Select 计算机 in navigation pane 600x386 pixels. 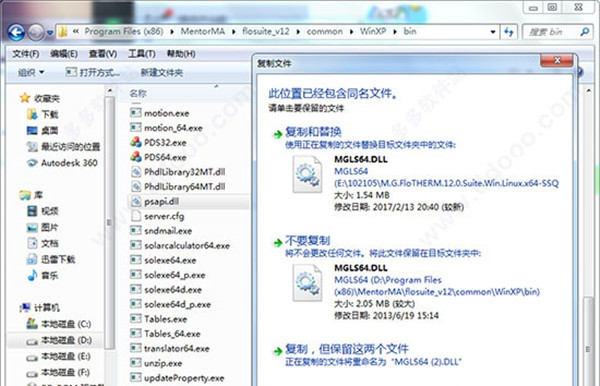[x=40, y=308]
